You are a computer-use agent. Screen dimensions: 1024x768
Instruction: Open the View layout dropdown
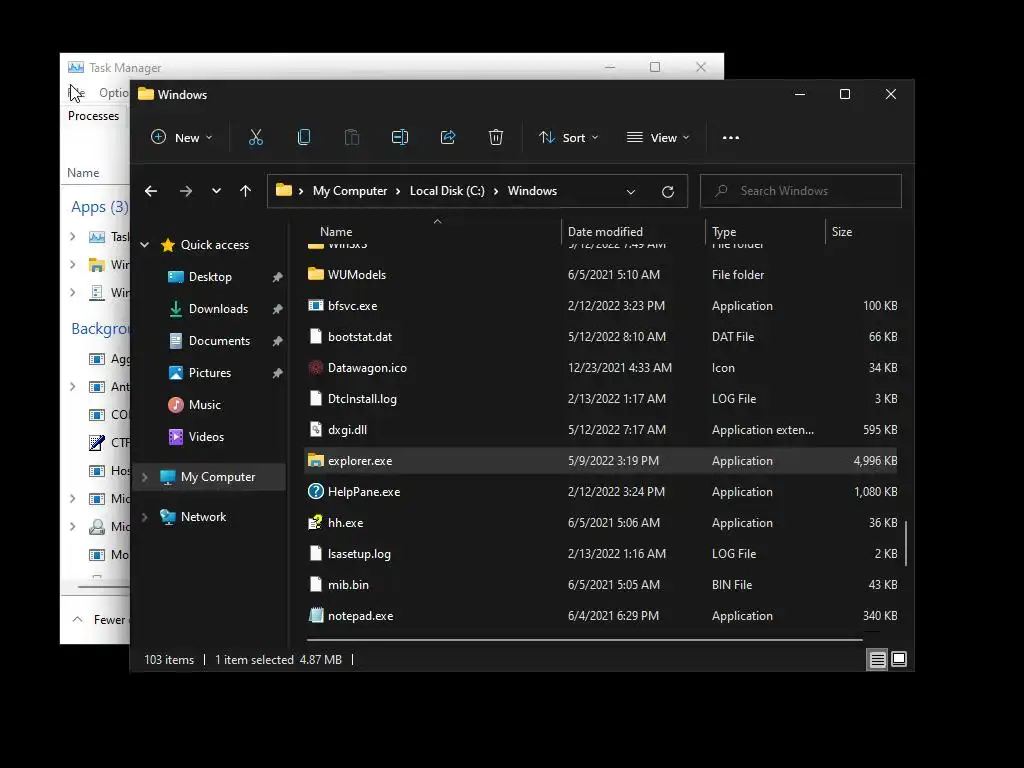point(658,138)
